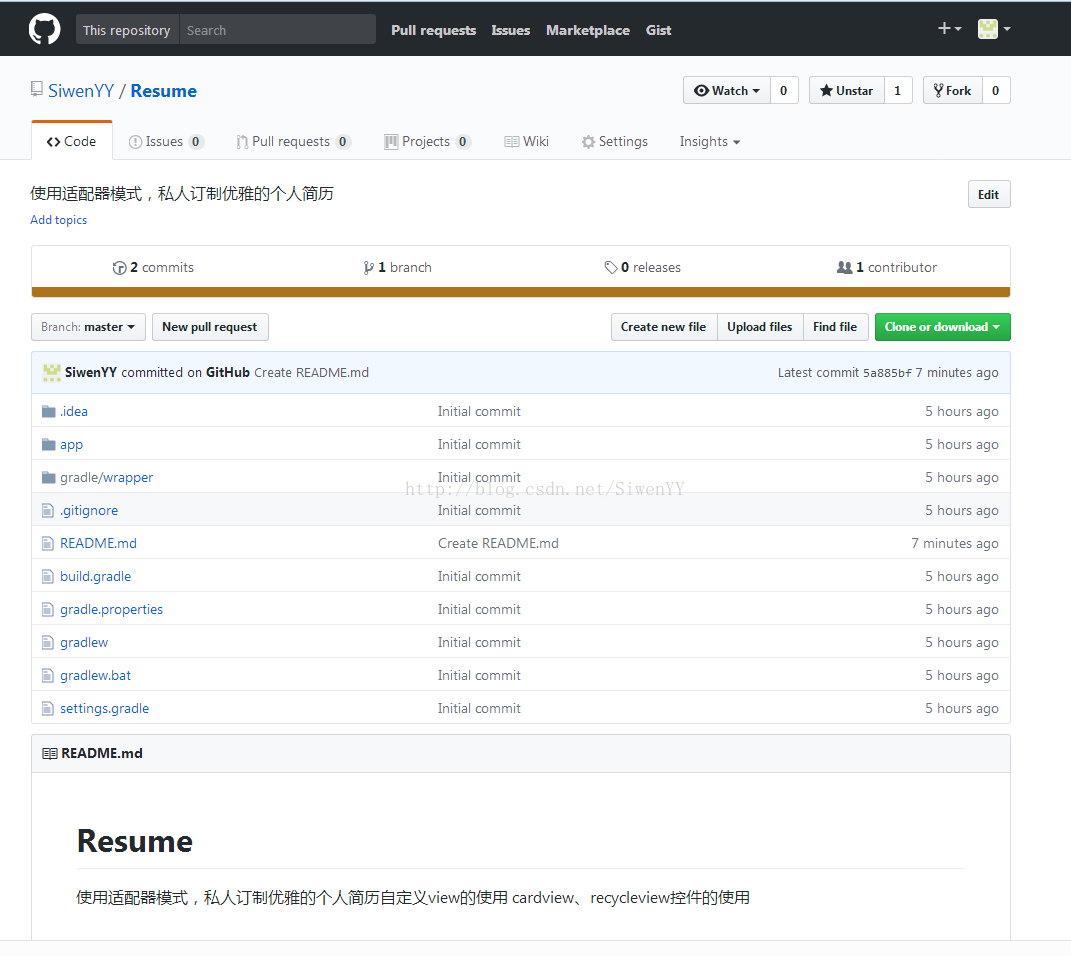This screenshot has width=1071, height=956.
Task: Switch to the Pull requests repository tab
Action: tap(293, 141)
